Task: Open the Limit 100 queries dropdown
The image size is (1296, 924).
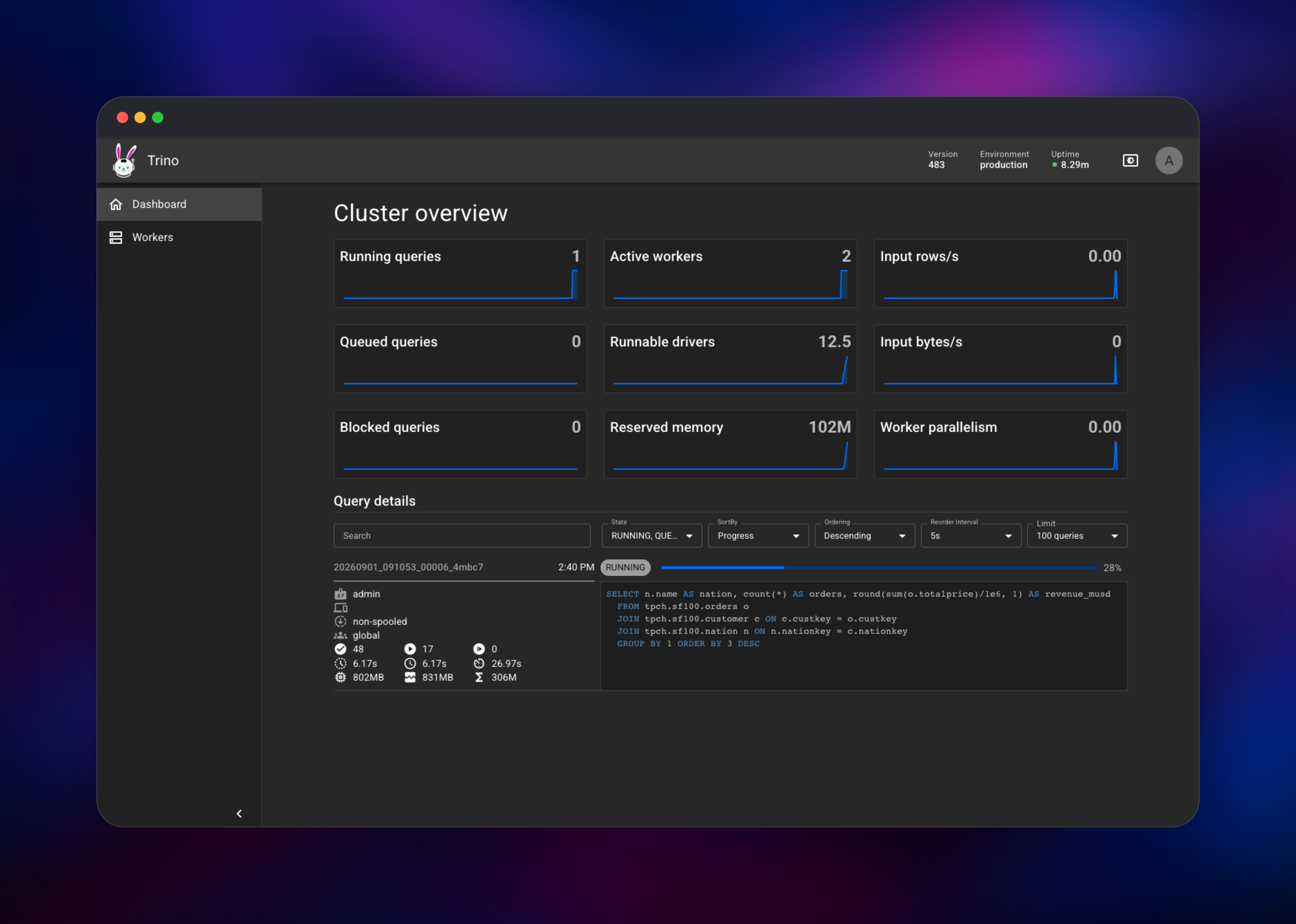Action: 1077,536
